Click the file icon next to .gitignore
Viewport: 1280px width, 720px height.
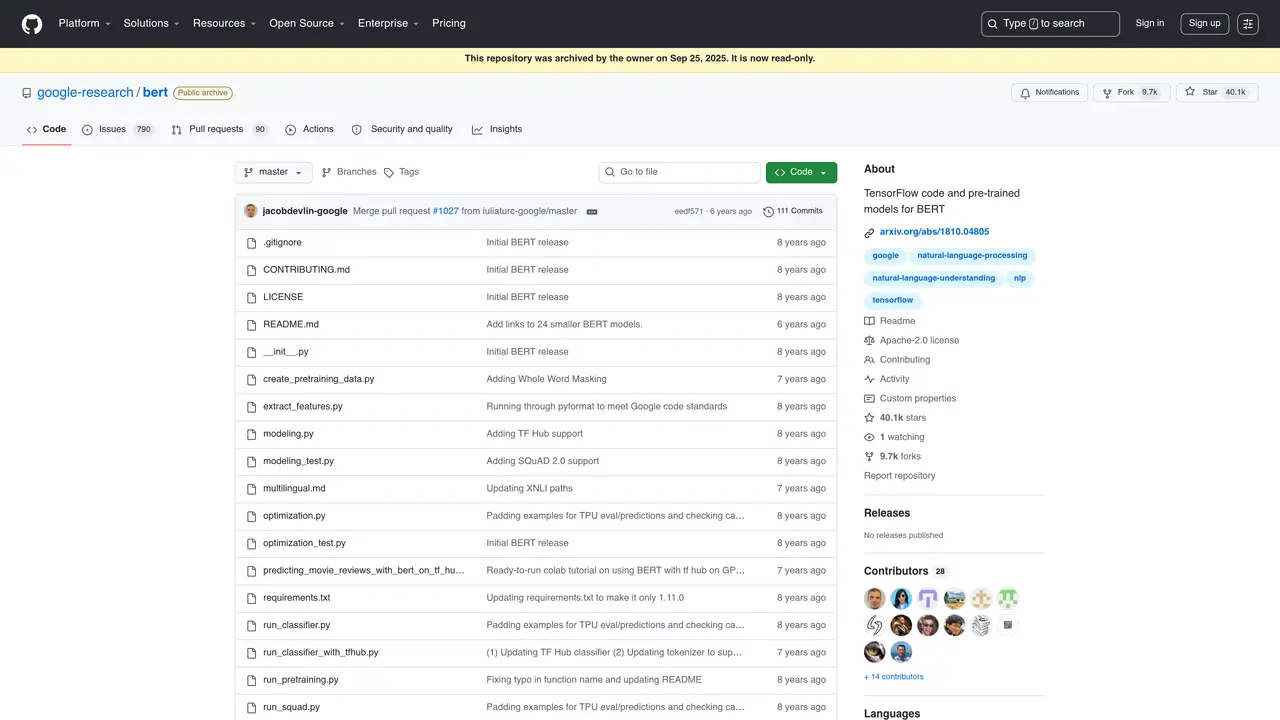253,243
